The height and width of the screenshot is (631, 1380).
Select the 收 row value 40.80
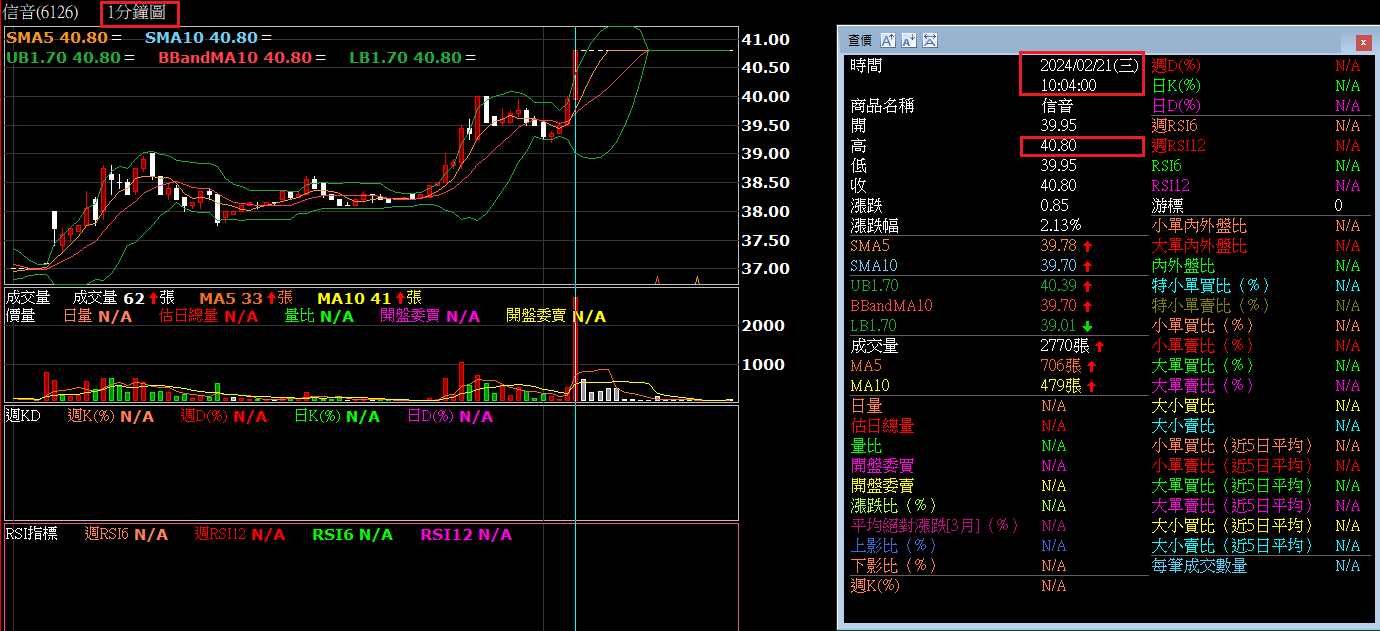point(1058,186)
